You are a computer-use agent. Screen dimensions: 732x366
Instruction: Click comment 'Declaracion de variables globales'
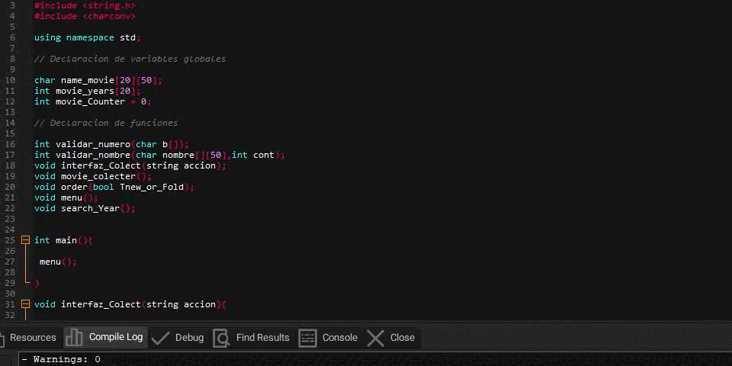130,59
